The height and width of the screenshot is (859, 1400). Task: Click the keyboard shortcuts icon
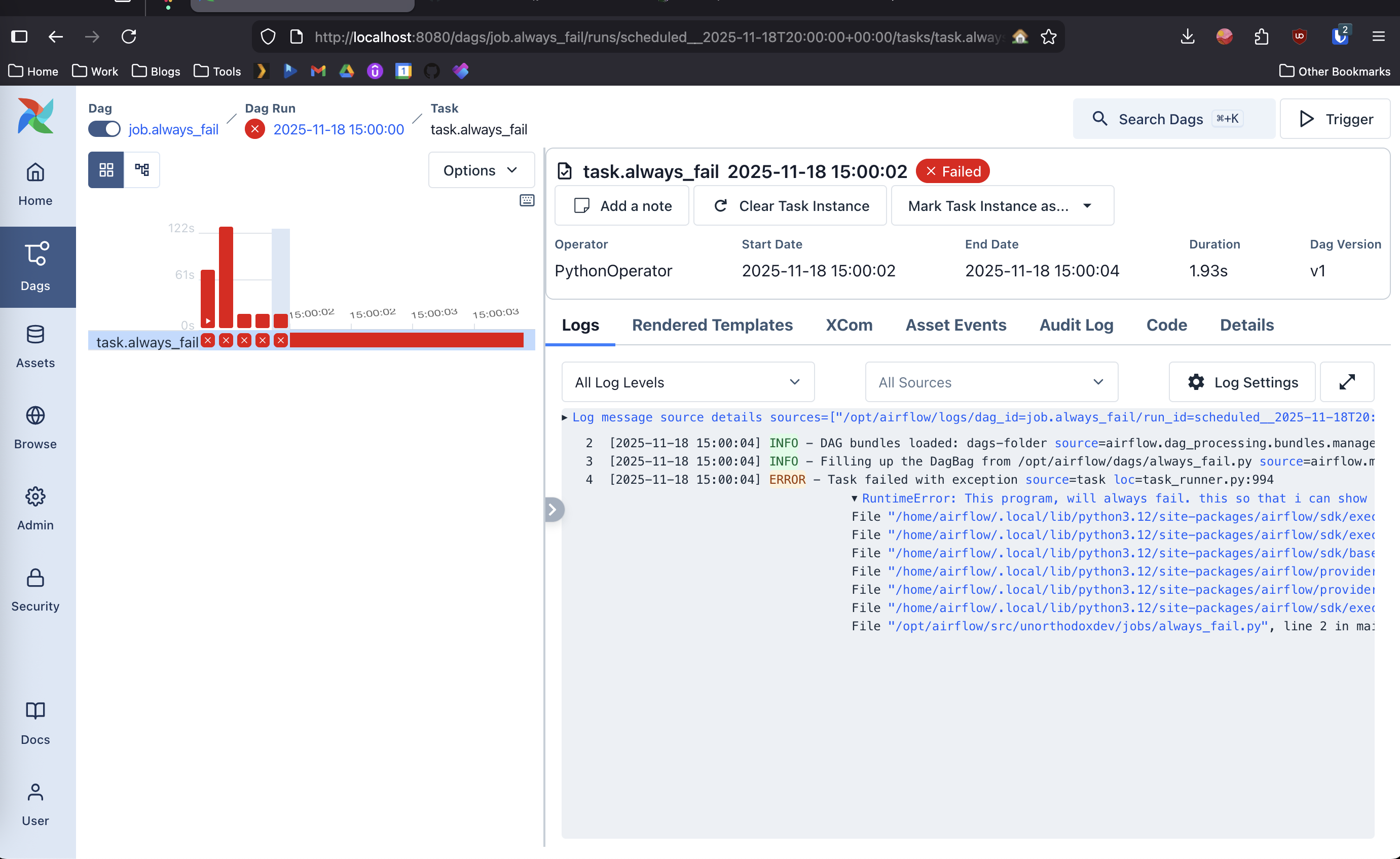(x=527, y=200)
